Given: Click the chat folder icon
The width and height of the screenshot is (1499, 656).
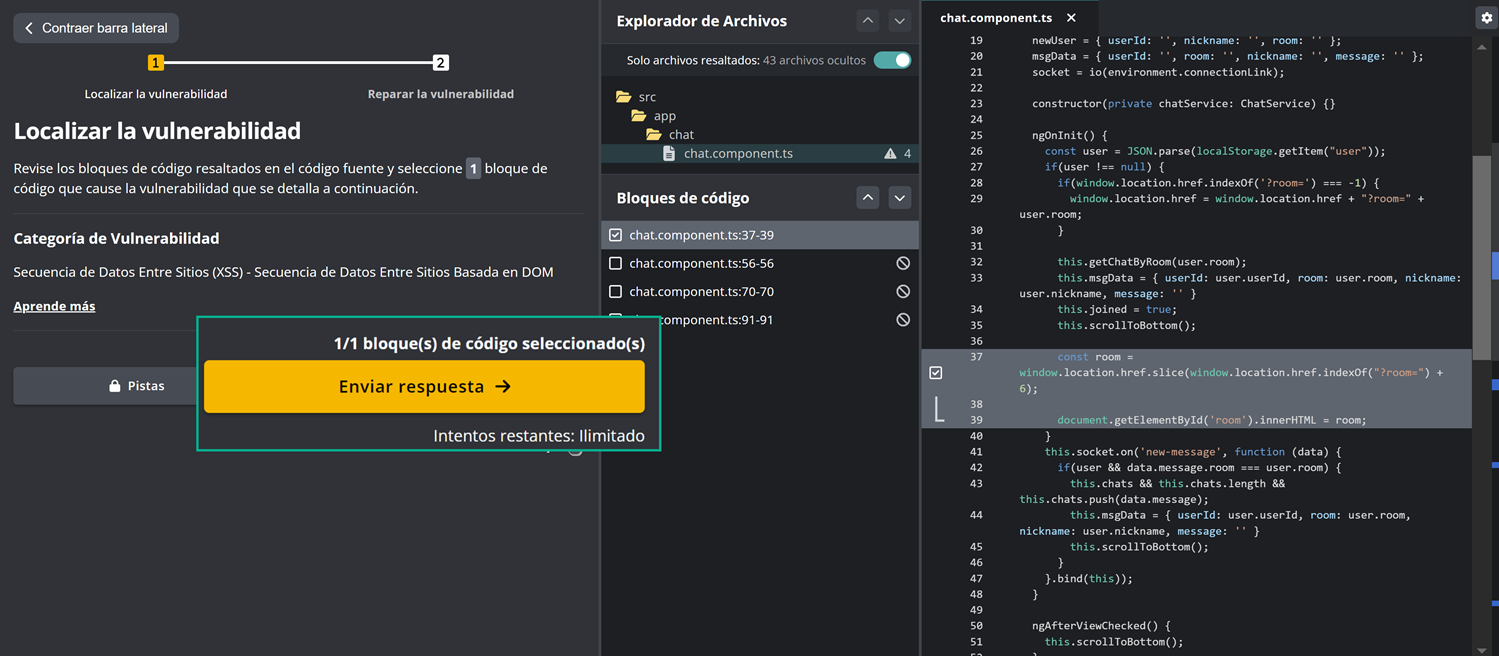Looking at the screenshot, I should pos(654,135).
